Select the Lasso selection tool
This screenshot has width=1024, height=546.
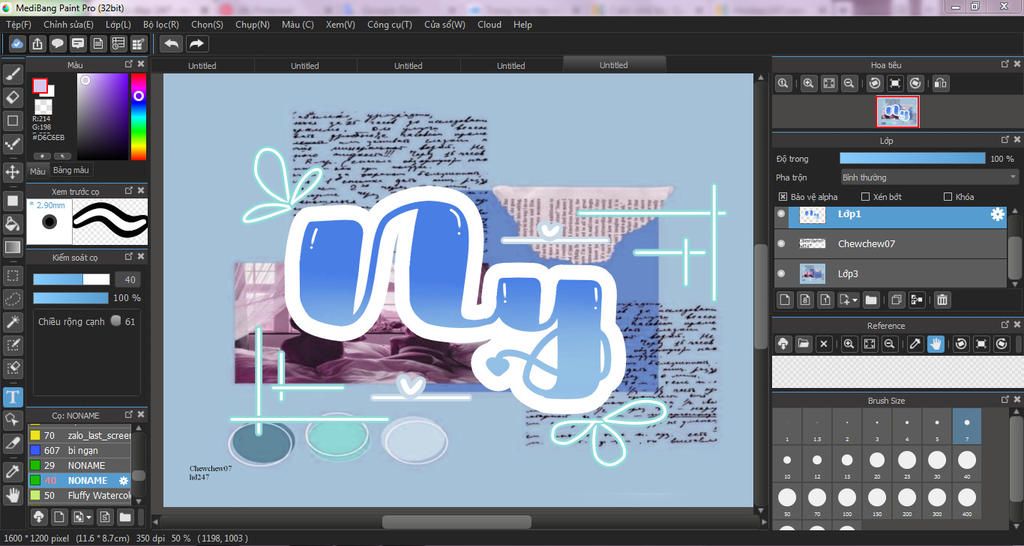[x=12, y=298]
